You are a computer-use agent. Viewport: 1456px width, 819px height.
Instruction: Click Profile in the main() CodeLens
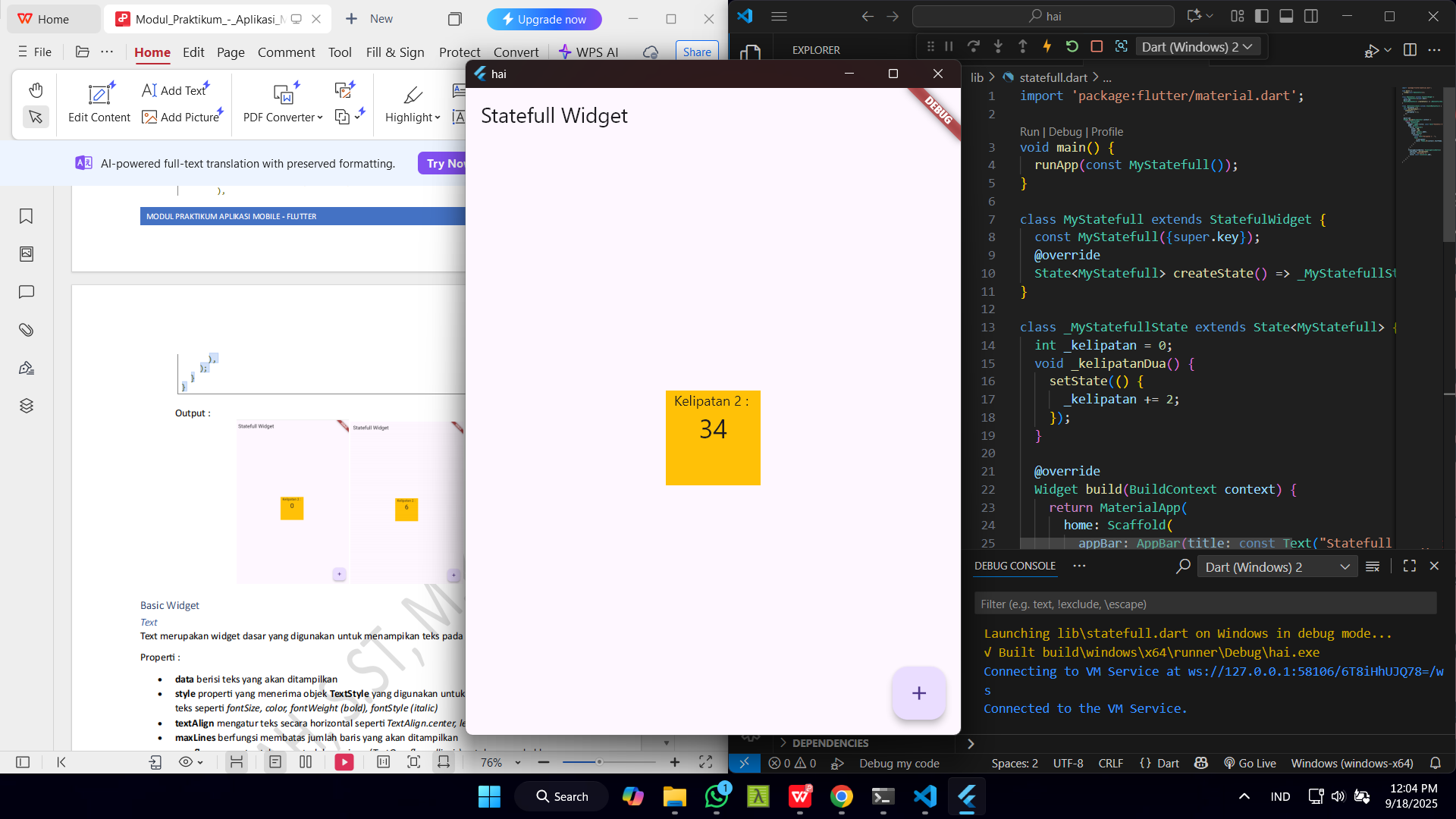pyautogui.click(x=1107, y=132)
